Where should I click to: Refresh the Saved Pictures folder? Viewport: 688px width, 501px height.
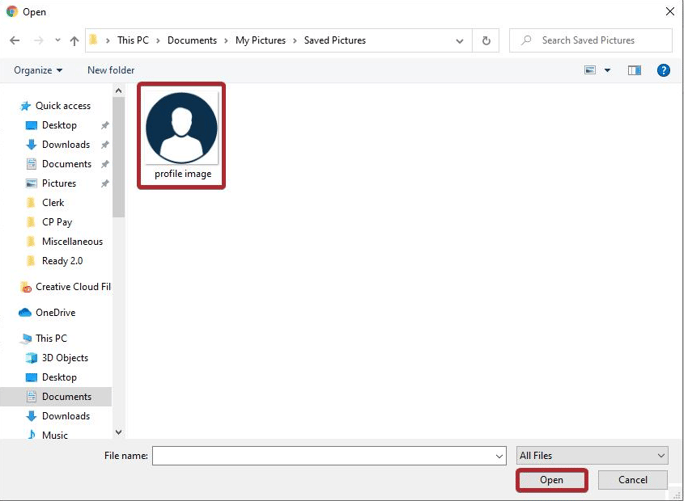(x=486, y=41)
